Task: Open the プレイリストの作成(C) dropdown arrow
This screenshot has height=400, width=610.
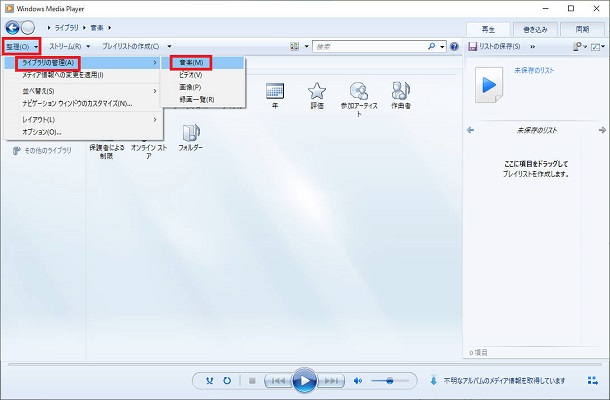Action: tap(169, 46)
